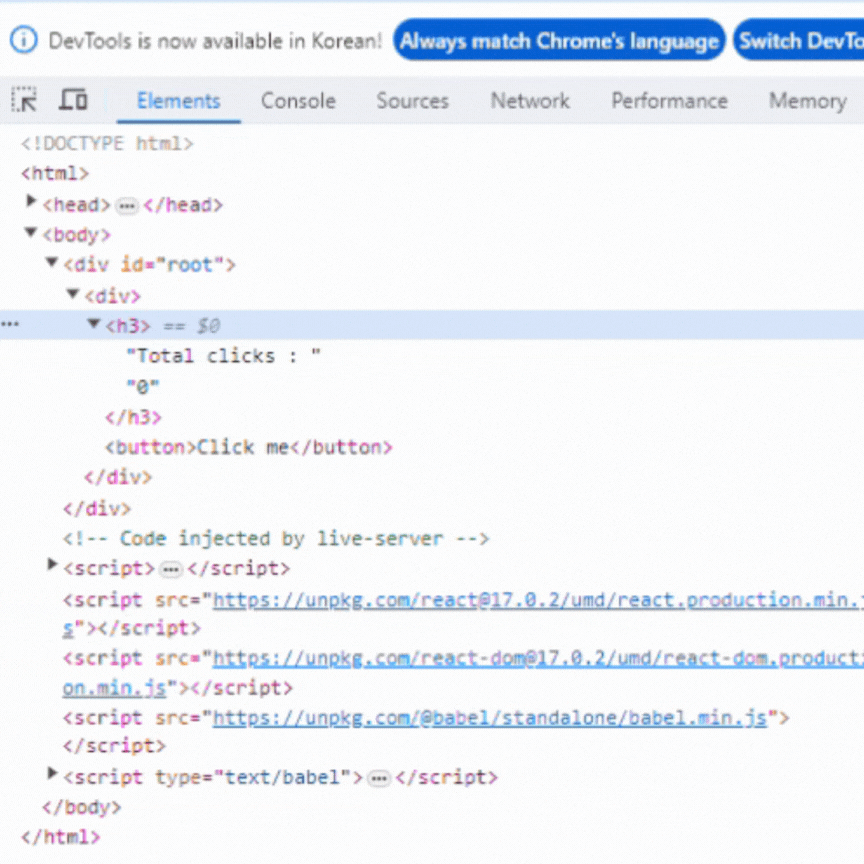The image size is (864, 864).
Task: Click the $0 marker on the h3 row
Action: pyautogui.click(x=209, y=326)
